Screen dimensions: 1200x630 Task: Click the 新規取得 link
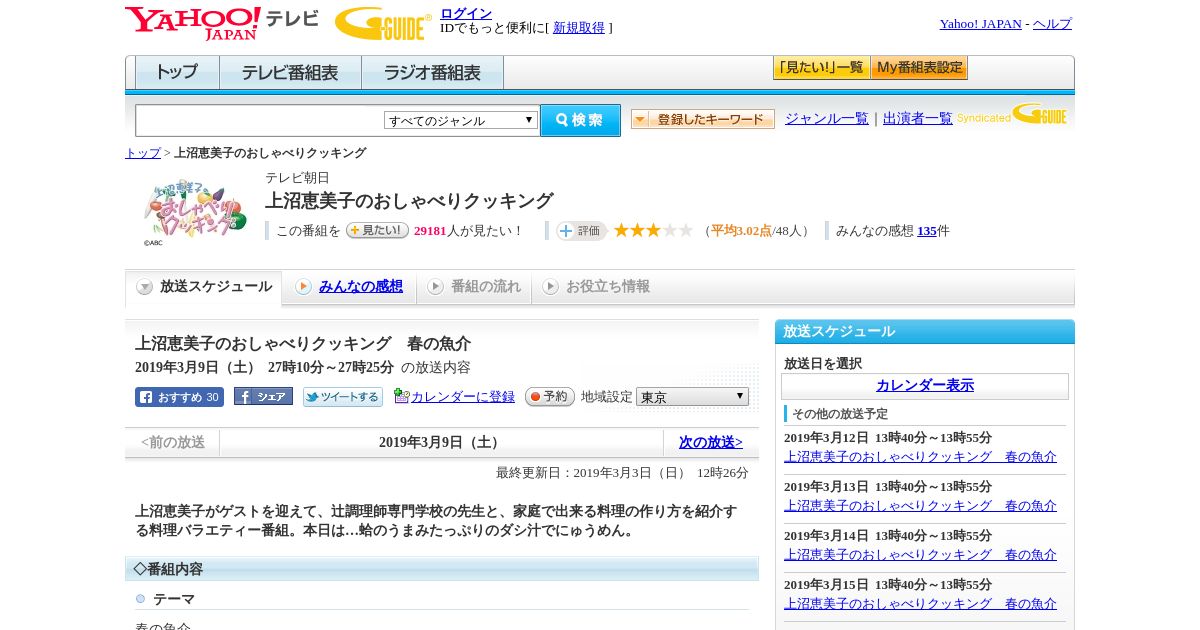tap(579, 28)
